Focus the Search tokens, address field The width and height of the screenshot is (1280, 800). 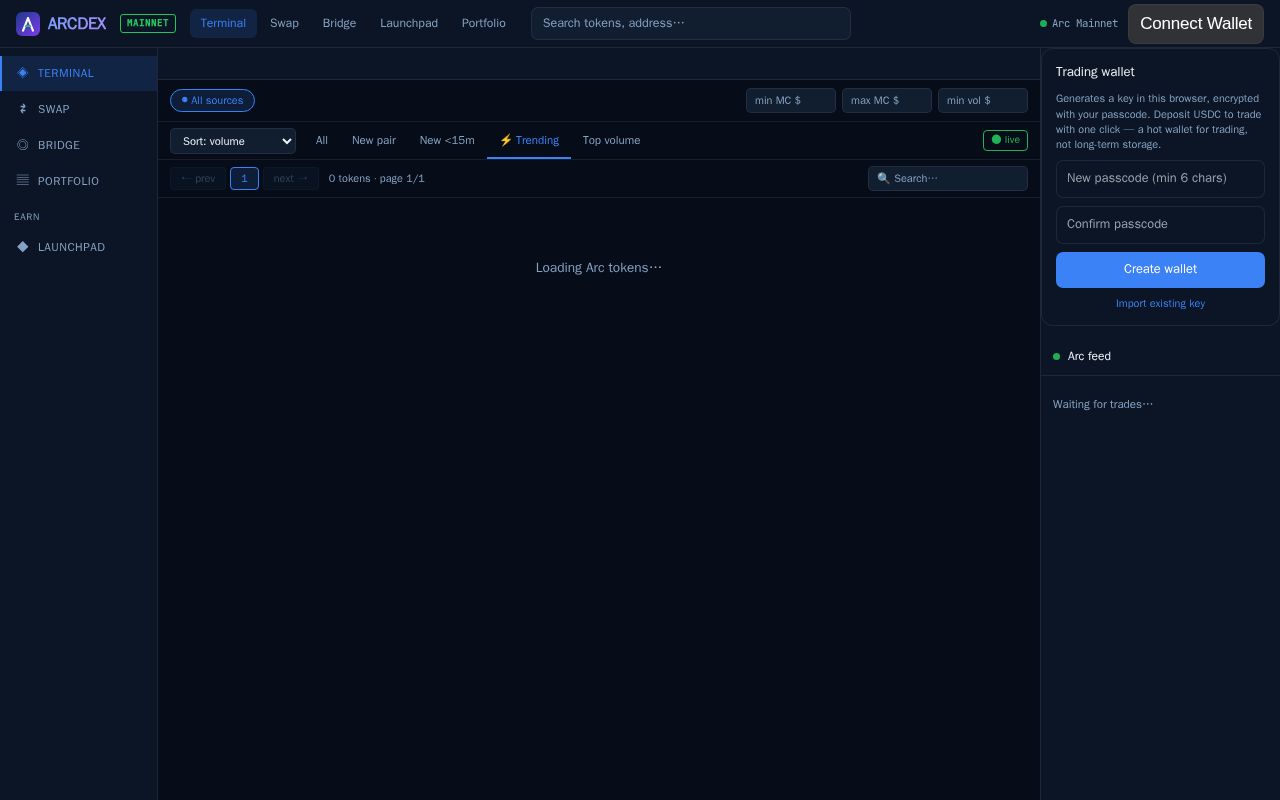(x=691, y=24)
